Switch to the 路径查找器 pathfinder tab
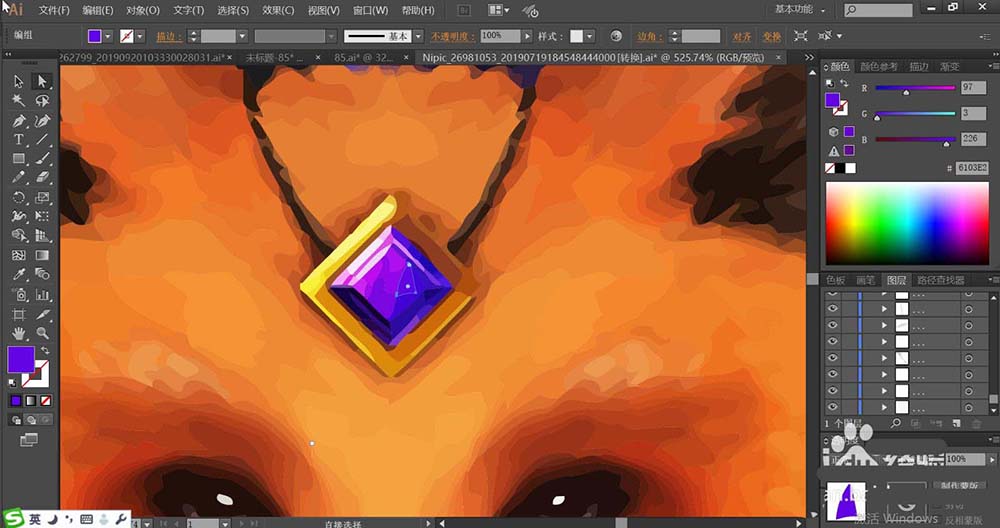 [x=941, y=280]
